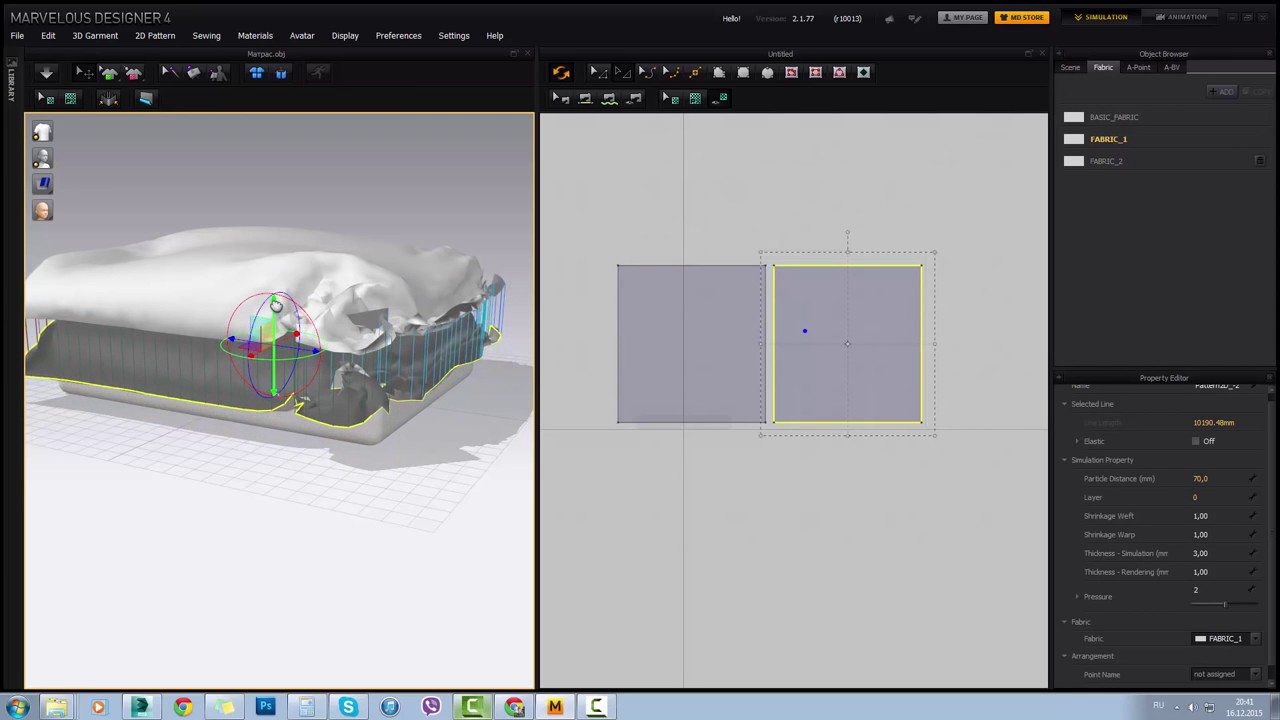Click the blue fabric surface display icon

coord(42,184)
